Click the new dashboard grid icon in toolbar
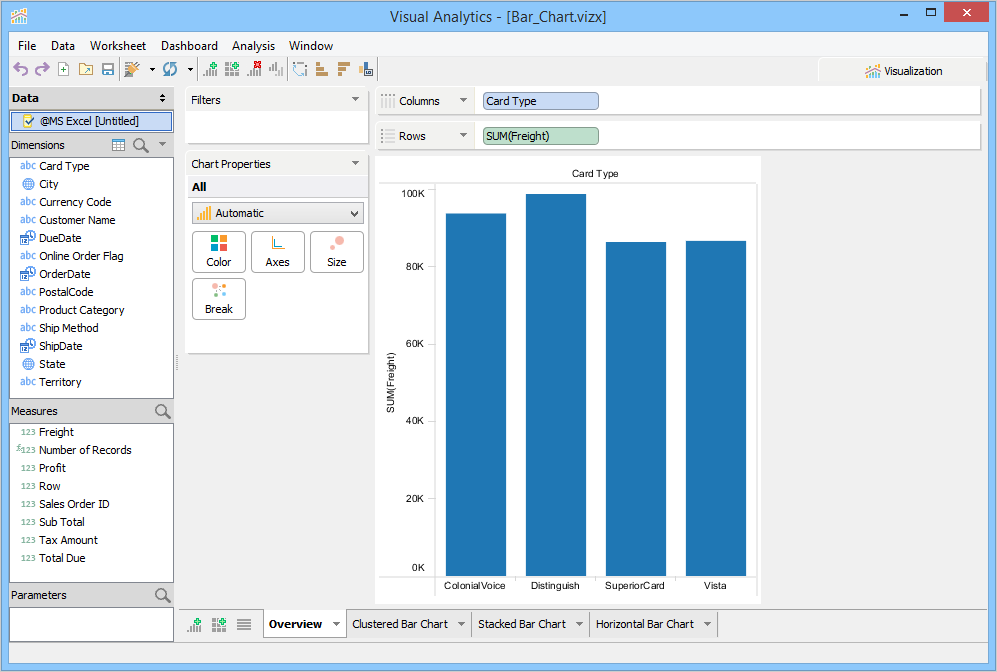997x672 pixels. 232,69
